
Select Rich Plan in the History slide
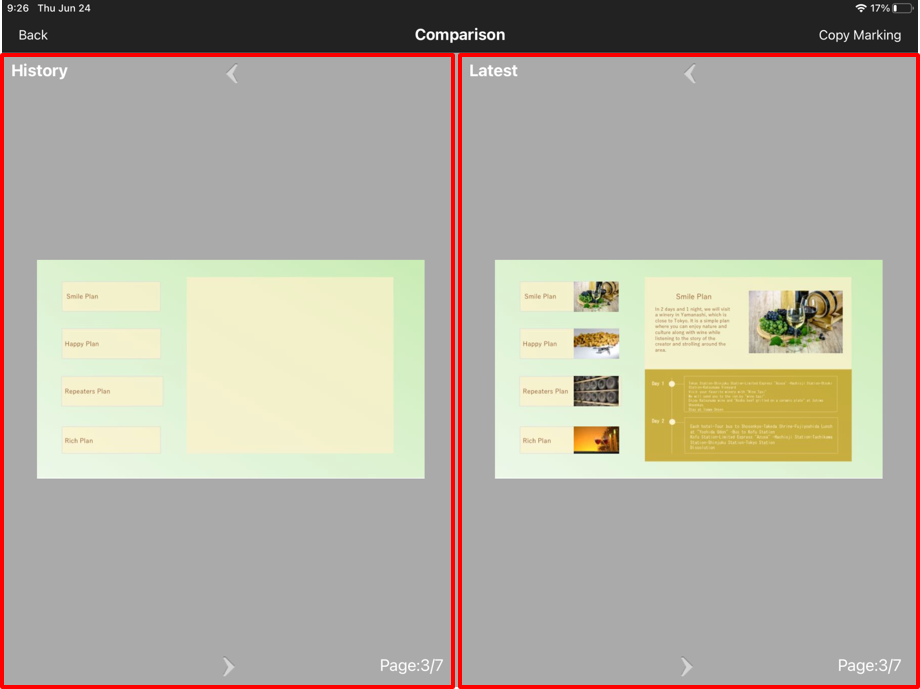(111, 440)
